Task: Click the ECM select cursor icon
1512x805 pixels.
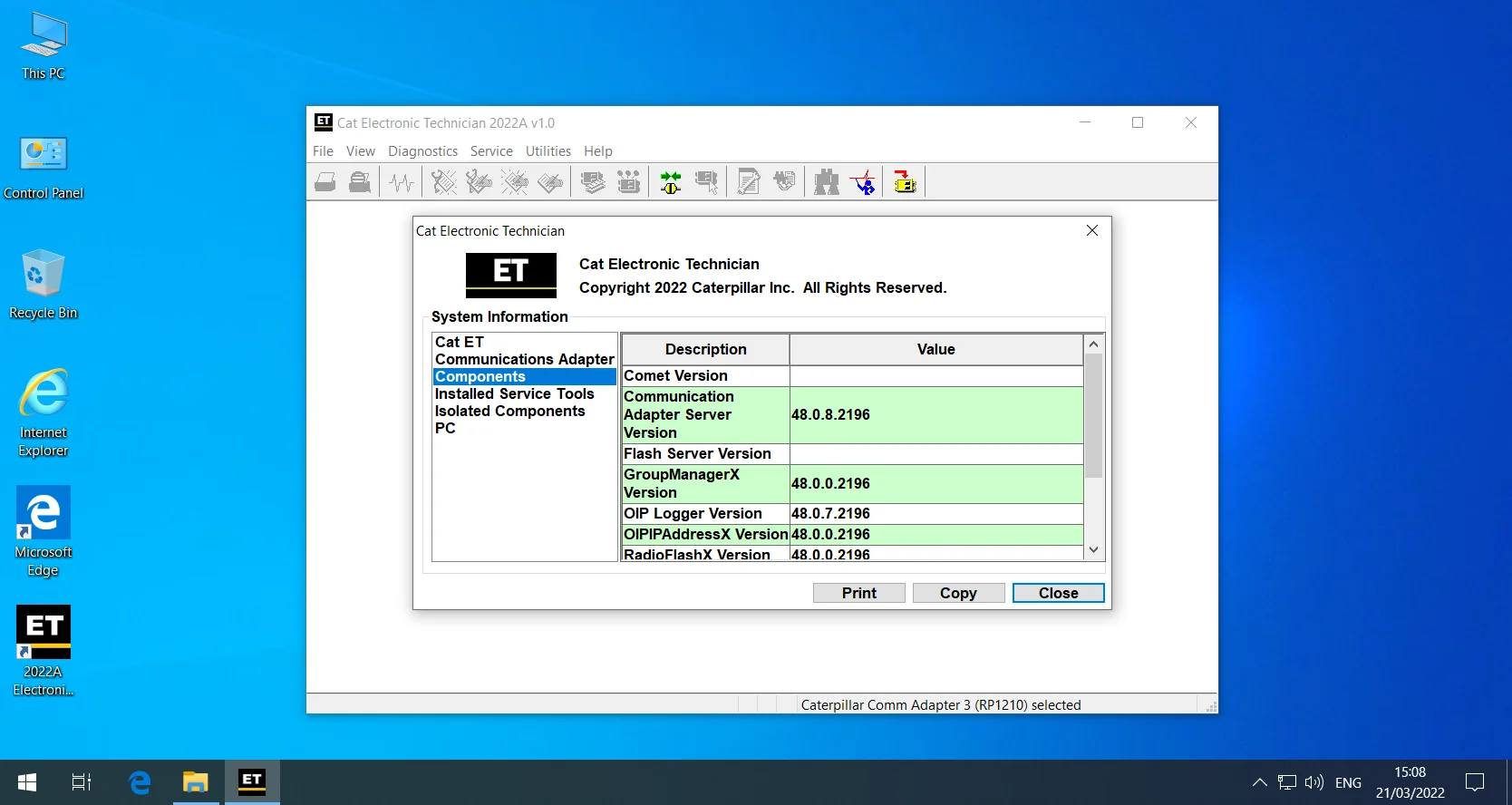Action: (706, 182)
